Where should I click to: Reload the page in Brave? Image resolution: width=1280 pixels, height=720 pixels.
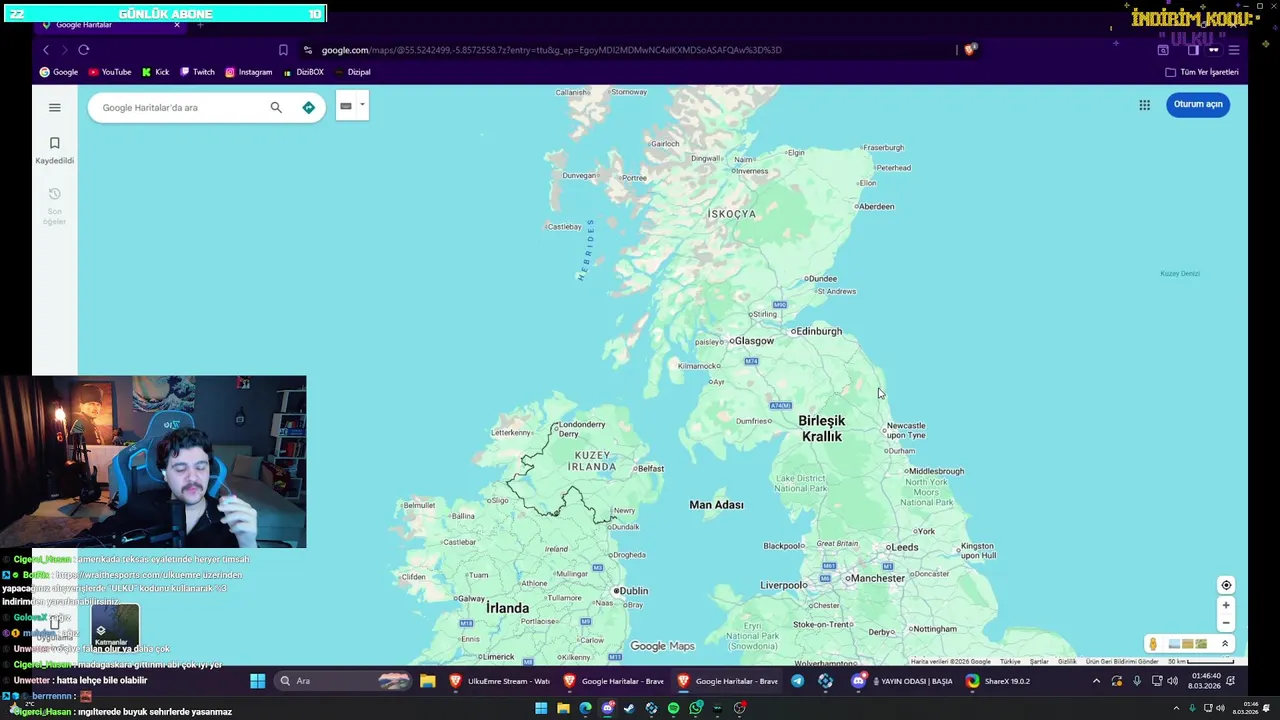point(84,50)
